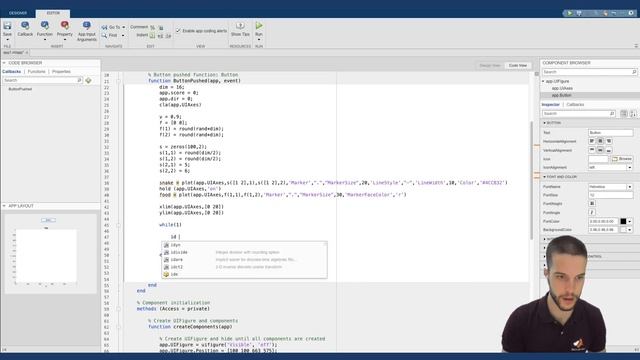Switch to the Designer ribbon tab
This screenshot has width=640, height=360.
18,13
